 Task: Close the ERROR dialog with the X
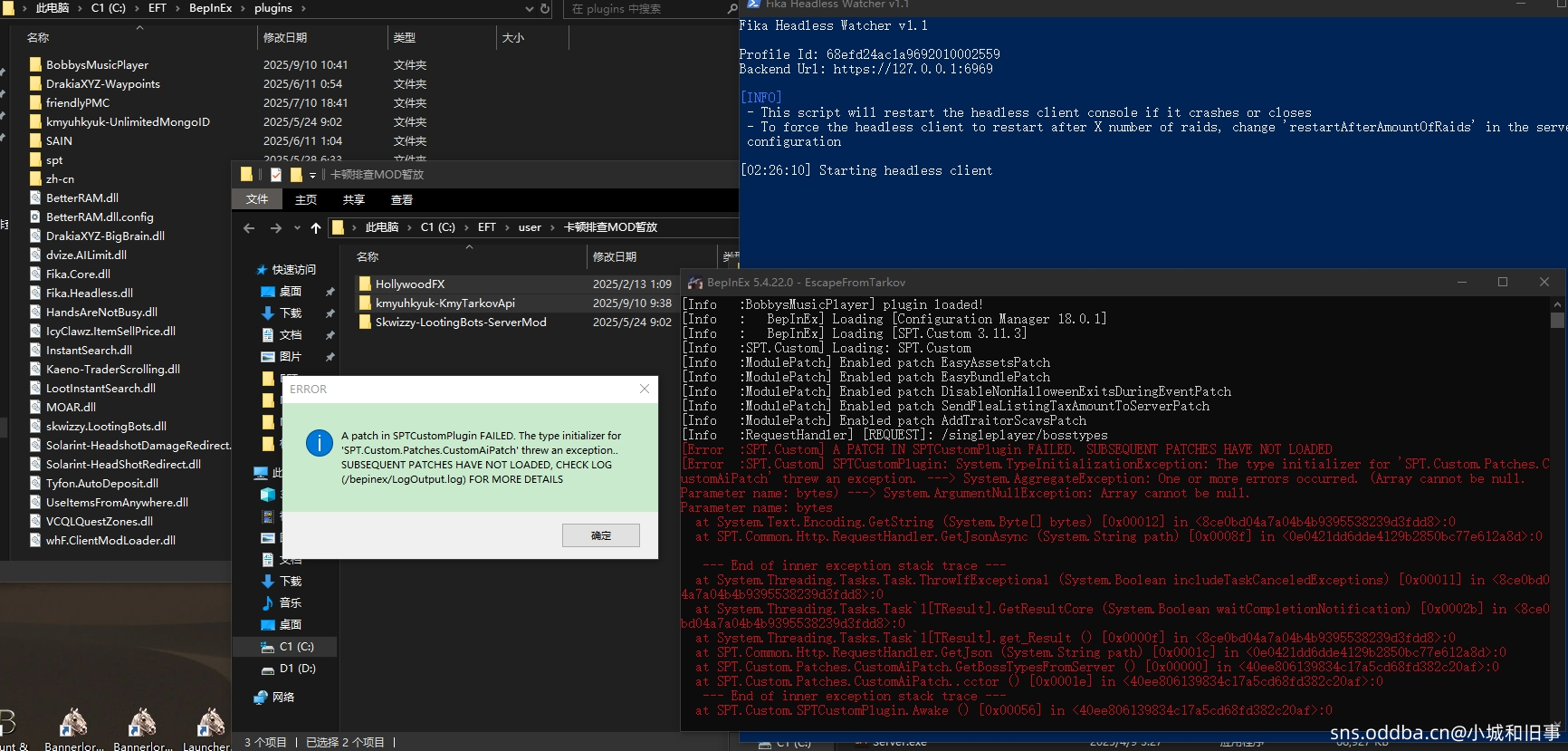click(644, 389)
